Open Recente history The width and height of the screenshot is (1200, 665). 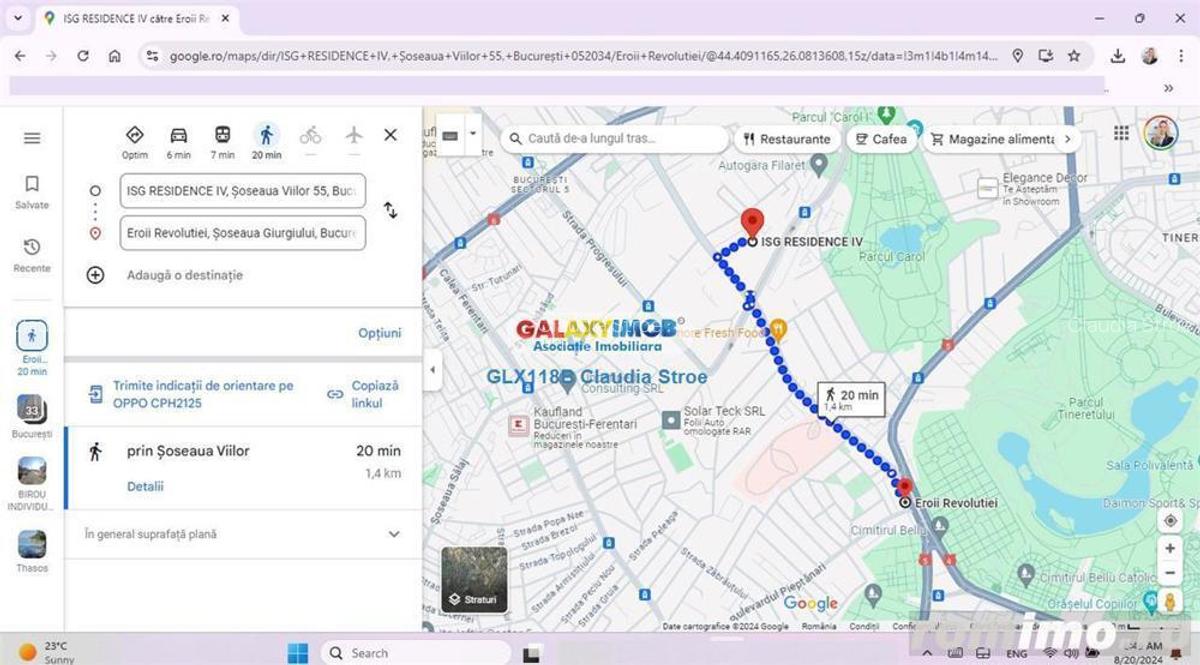click(x=32, y=254)
